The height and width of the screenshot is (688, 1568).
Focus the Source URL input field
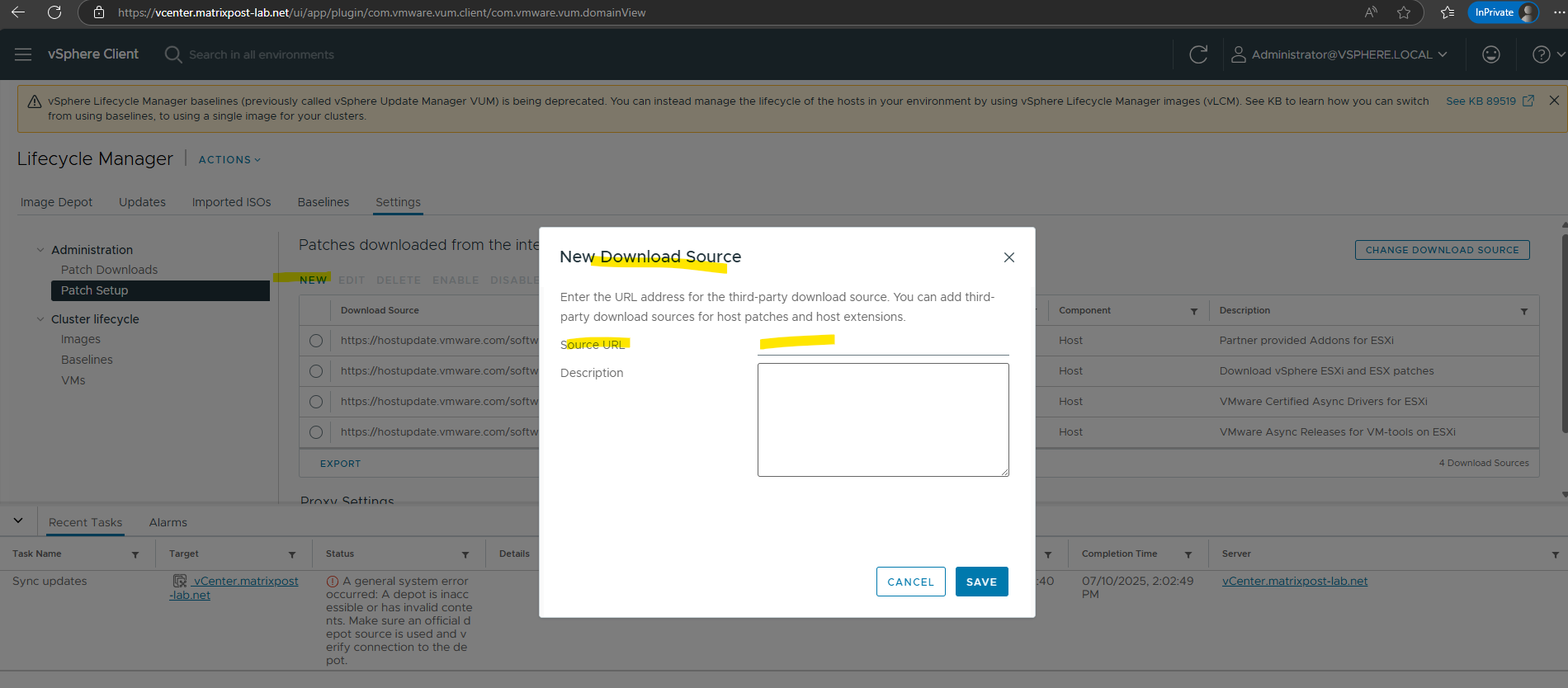coord(883,344)
